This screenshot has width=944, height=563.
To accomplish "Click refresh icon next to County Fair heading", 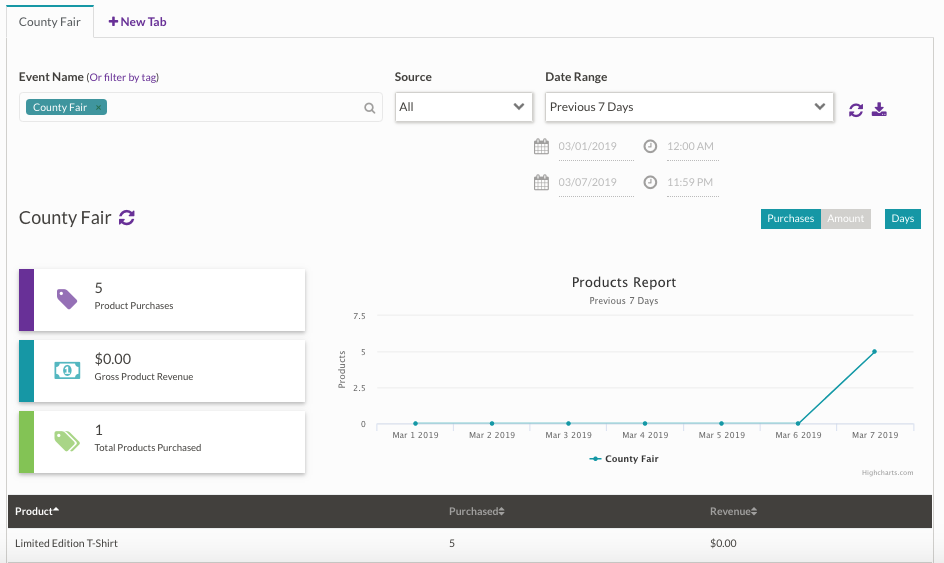I will click(x=127, y=217).
